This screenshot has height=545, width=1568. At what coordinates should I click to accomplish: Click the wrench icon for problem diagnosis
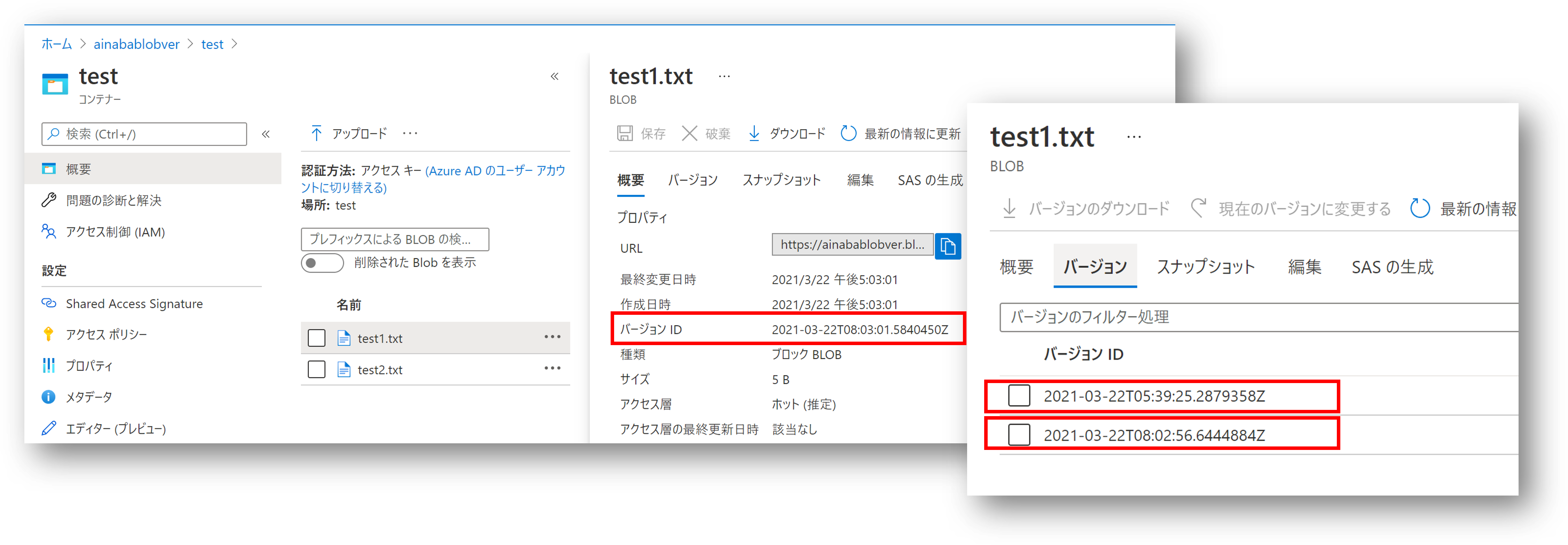point(49,200)
